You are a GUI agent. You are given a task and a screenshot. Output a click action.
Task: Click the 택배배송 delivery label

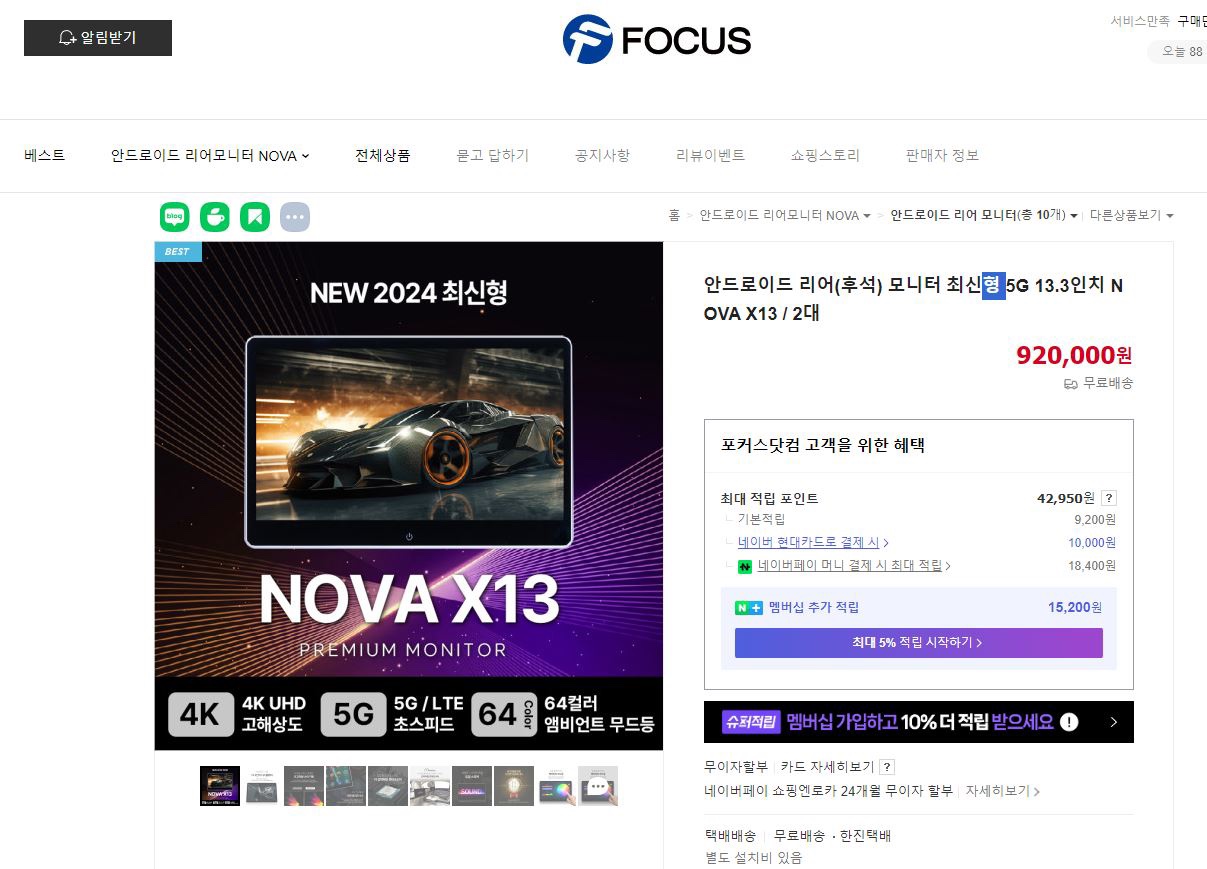click(730, 835)
